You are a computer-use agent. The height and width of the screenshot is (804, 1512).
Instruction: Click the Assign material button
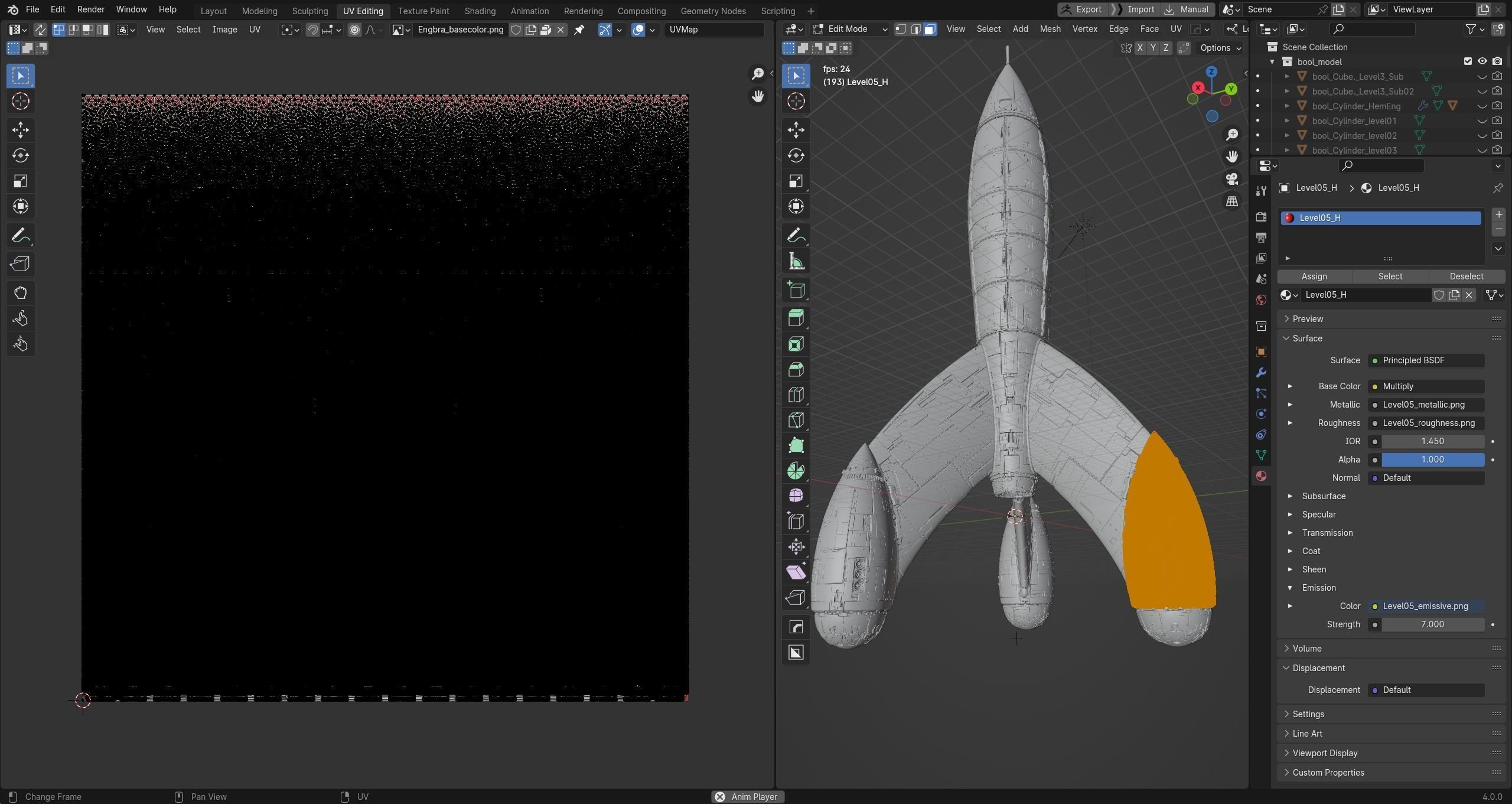(1314, 276)
